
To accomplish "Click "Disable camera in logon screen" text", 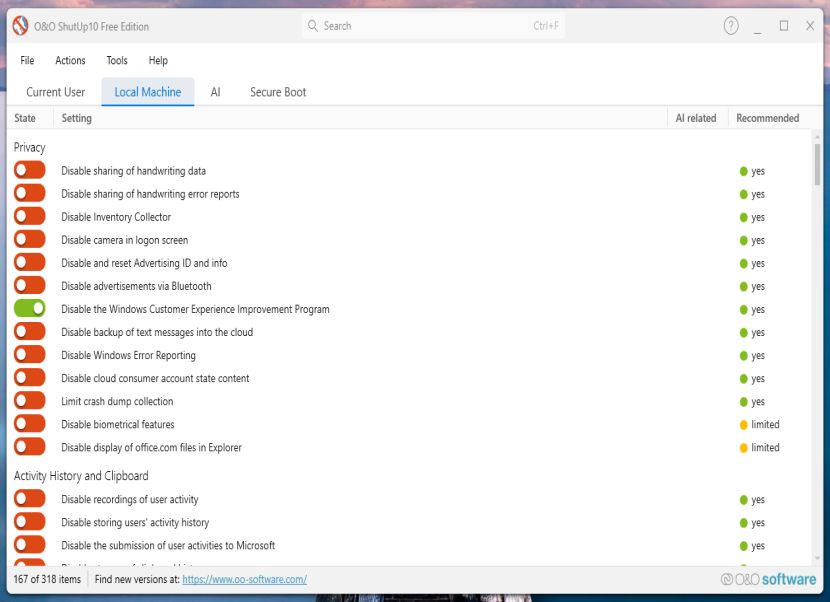I will click(124, 240).
